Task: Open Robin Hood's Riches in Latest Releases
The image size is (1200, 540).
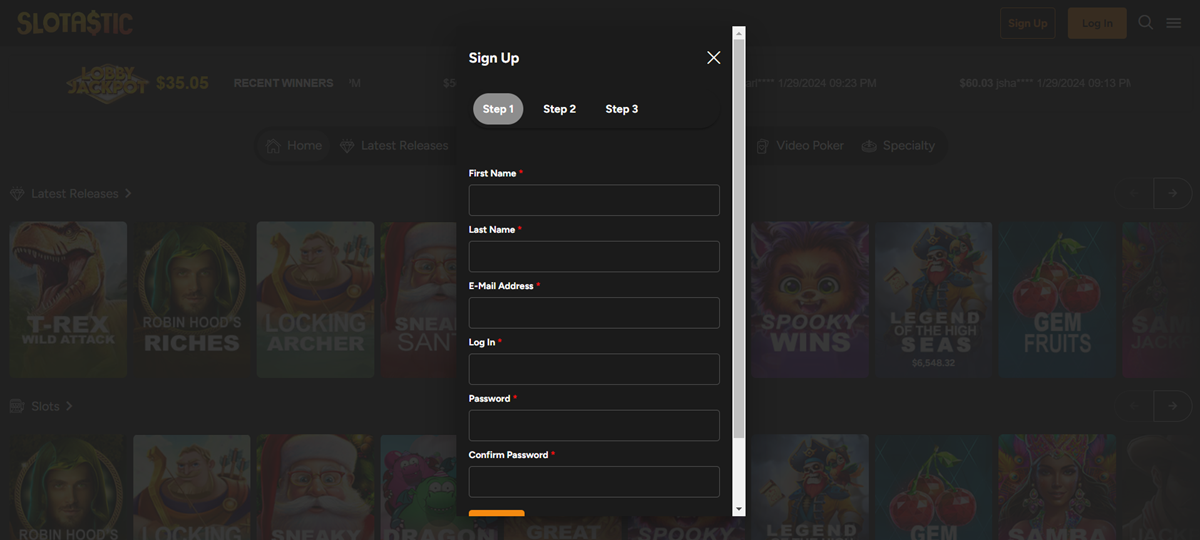Action: click(x=192, y=299)
